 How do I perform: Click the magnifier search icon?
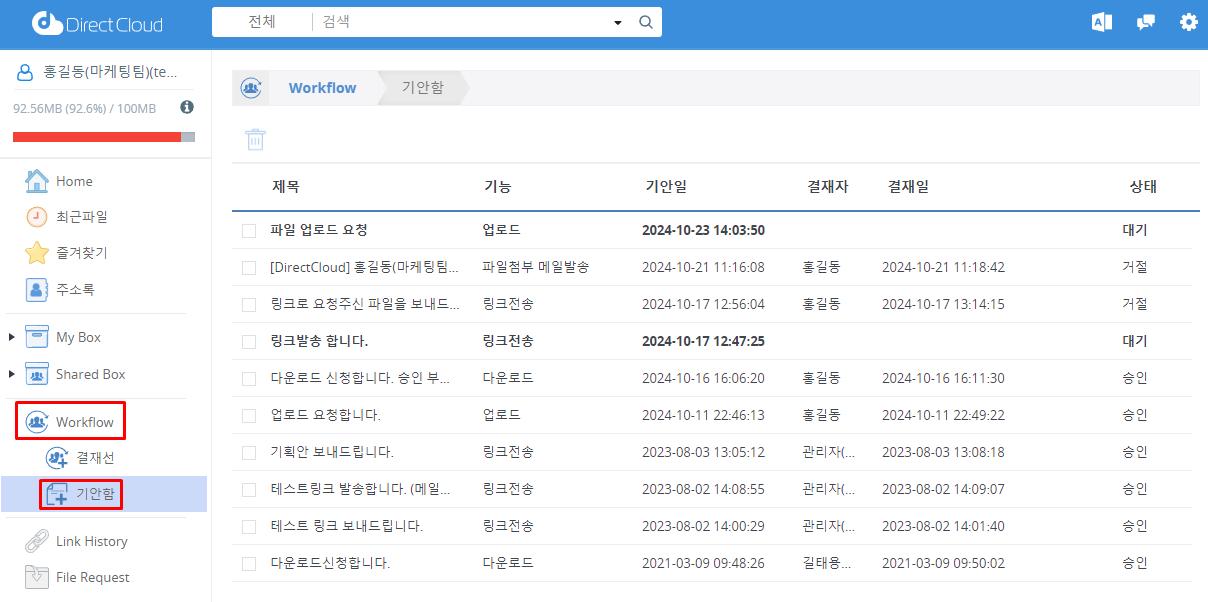646,22
